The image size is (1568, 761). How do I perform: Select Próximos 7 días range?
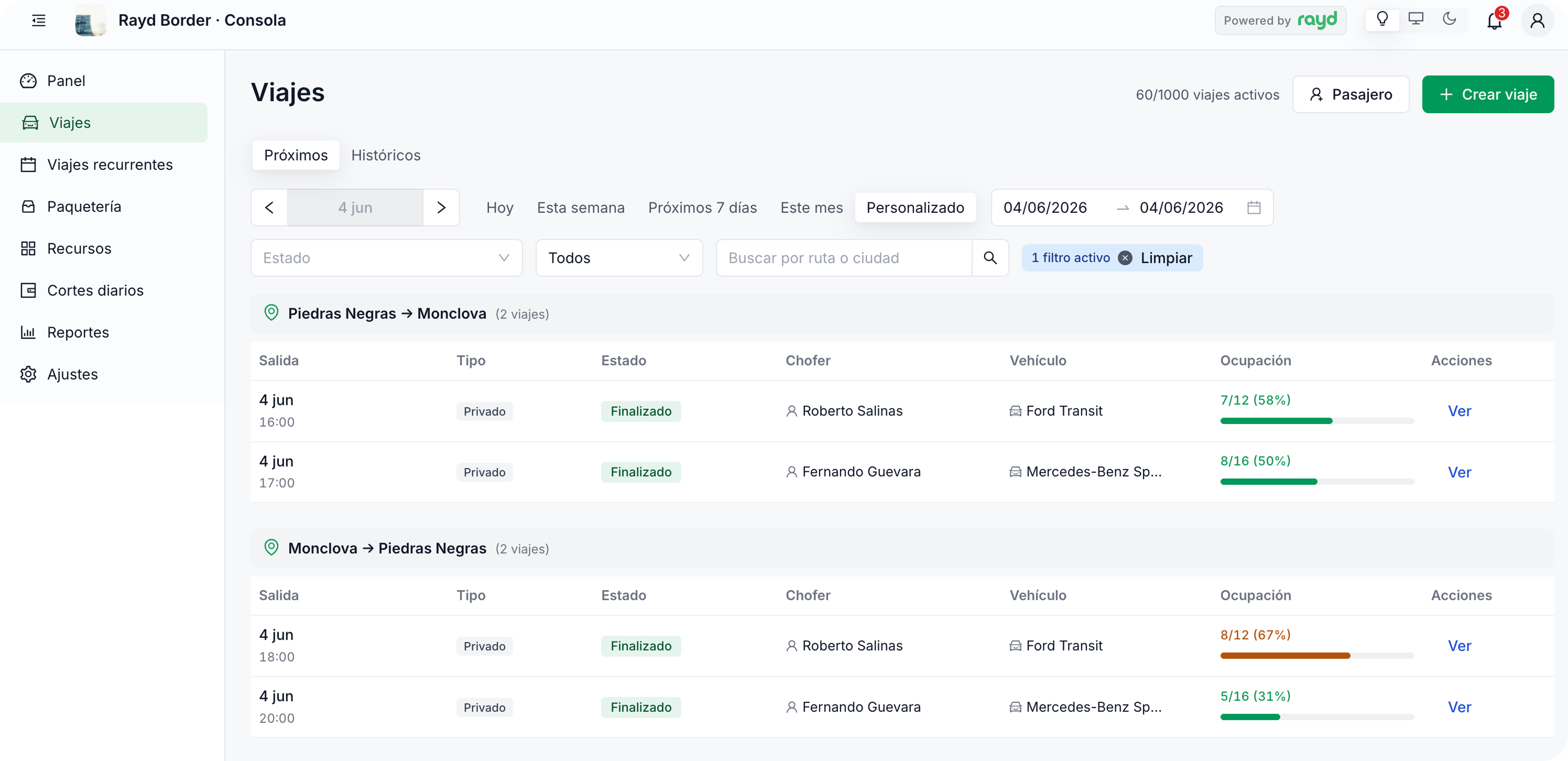point(702,208)
